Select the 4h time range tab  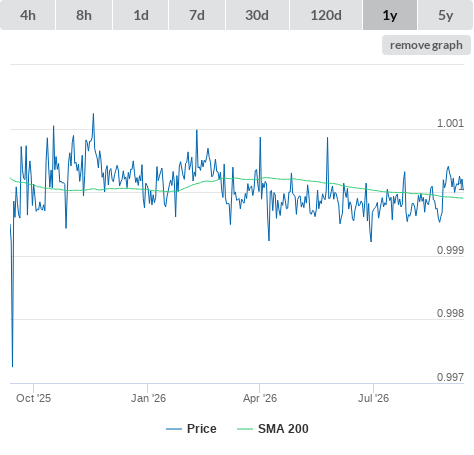pyautogui.click(x=28, y=15)
